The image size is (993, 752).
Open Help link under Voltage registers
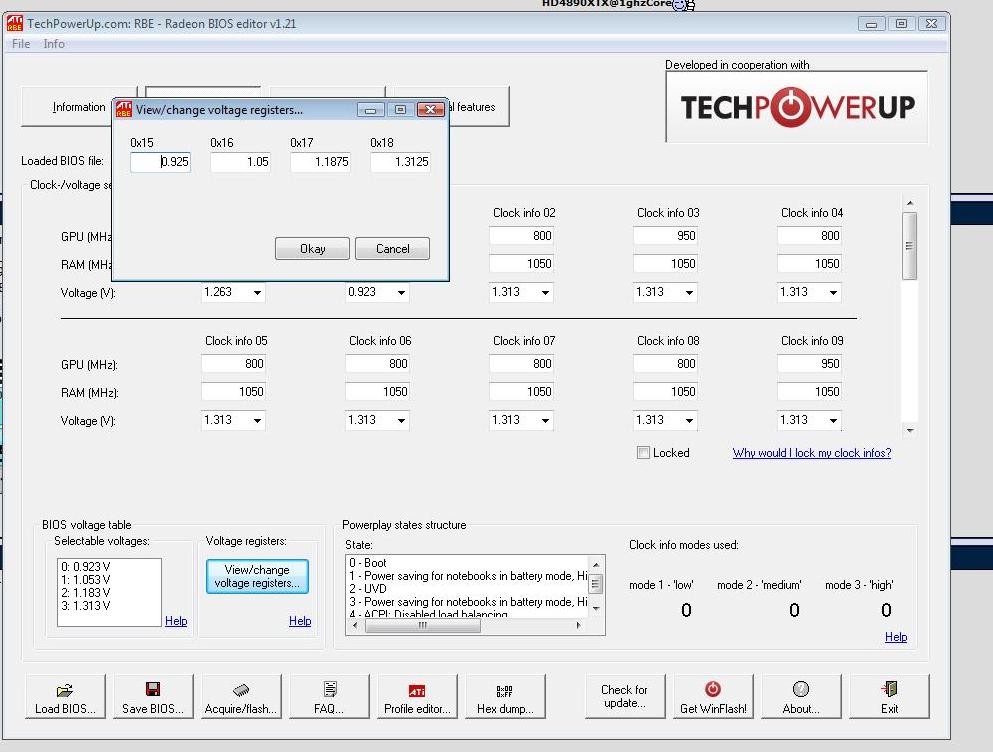[x=300, y=621]
